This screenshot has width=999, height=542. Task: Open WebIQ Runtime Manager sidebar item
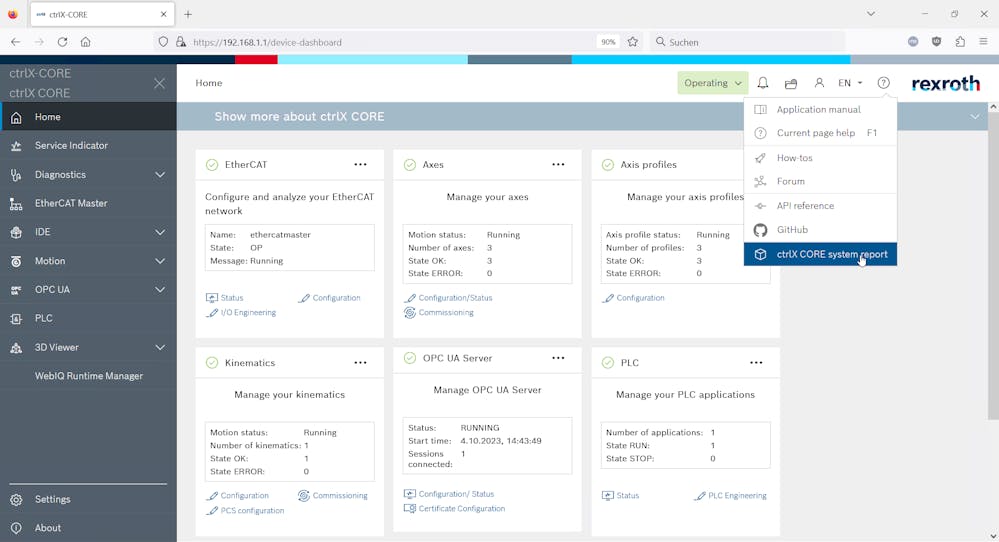(x=89, y=376)
